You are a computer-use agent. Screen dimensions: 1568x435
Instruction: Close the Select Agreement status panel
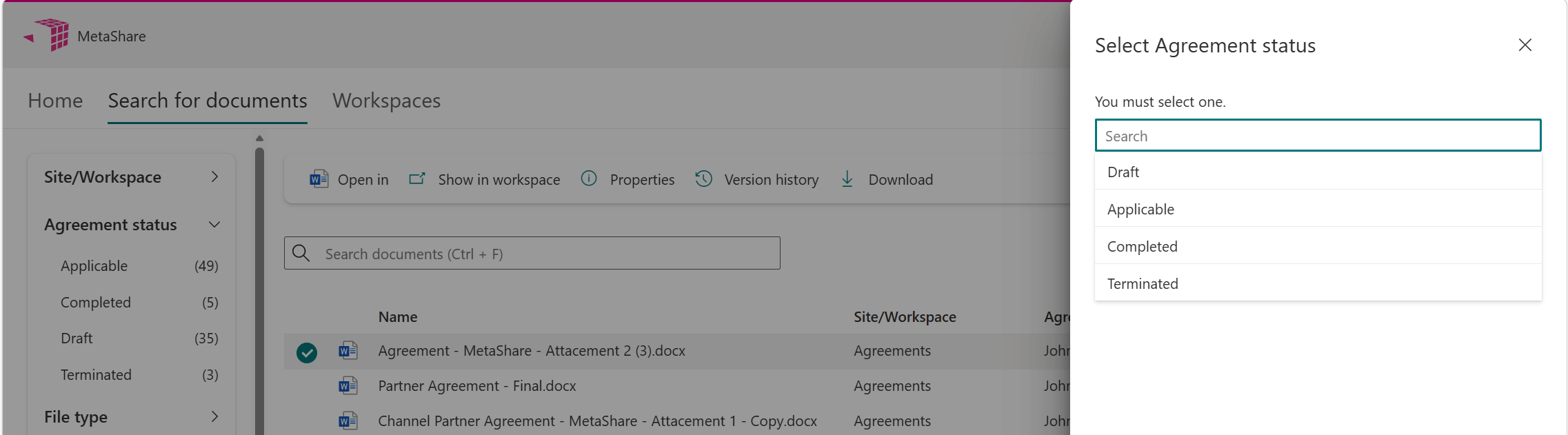point(1525,45)
